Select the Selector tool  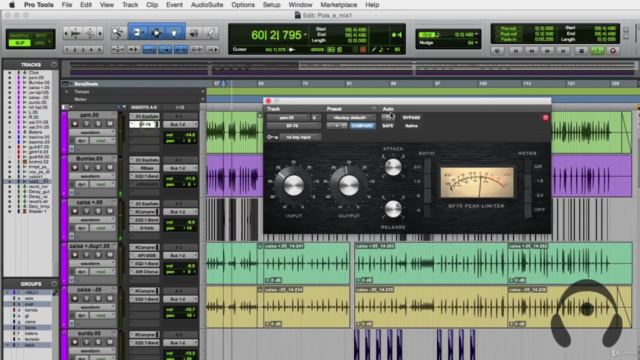click(156, 33)
